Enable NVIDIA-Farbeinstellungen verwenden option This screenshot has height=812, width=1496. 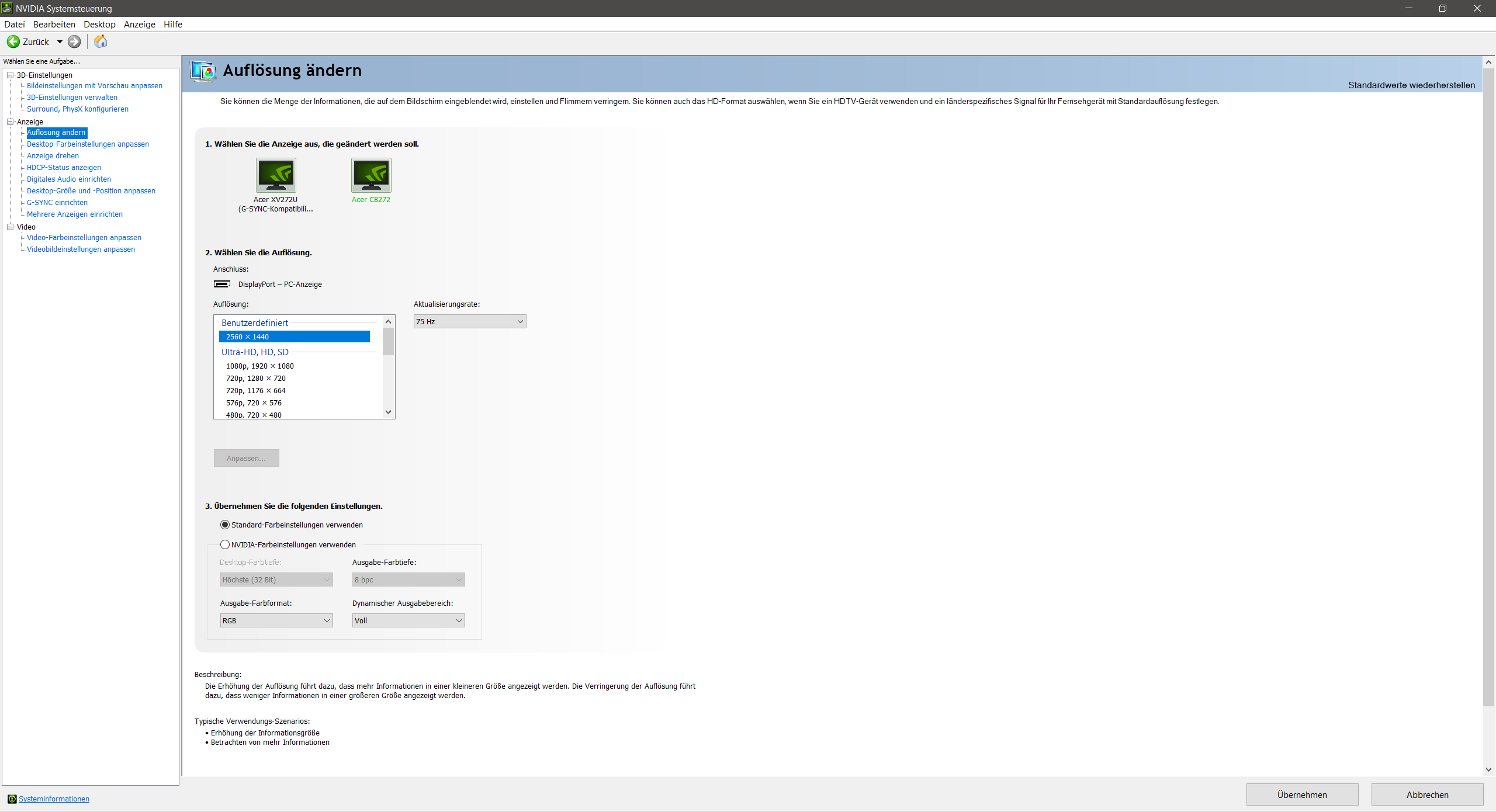225,544
